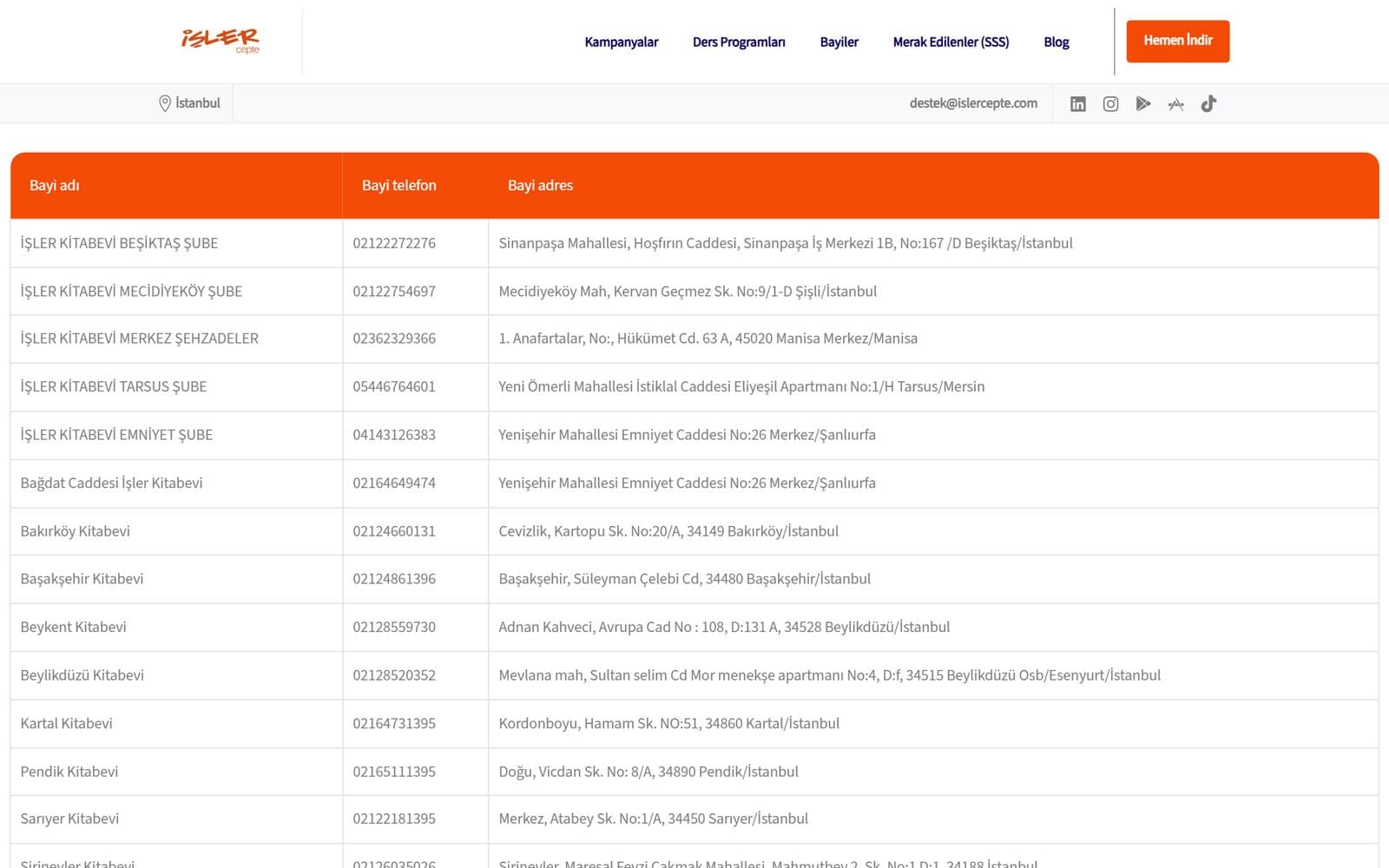
Task: Open the LinkedIn social icon
Action: tap(1077, 104)
